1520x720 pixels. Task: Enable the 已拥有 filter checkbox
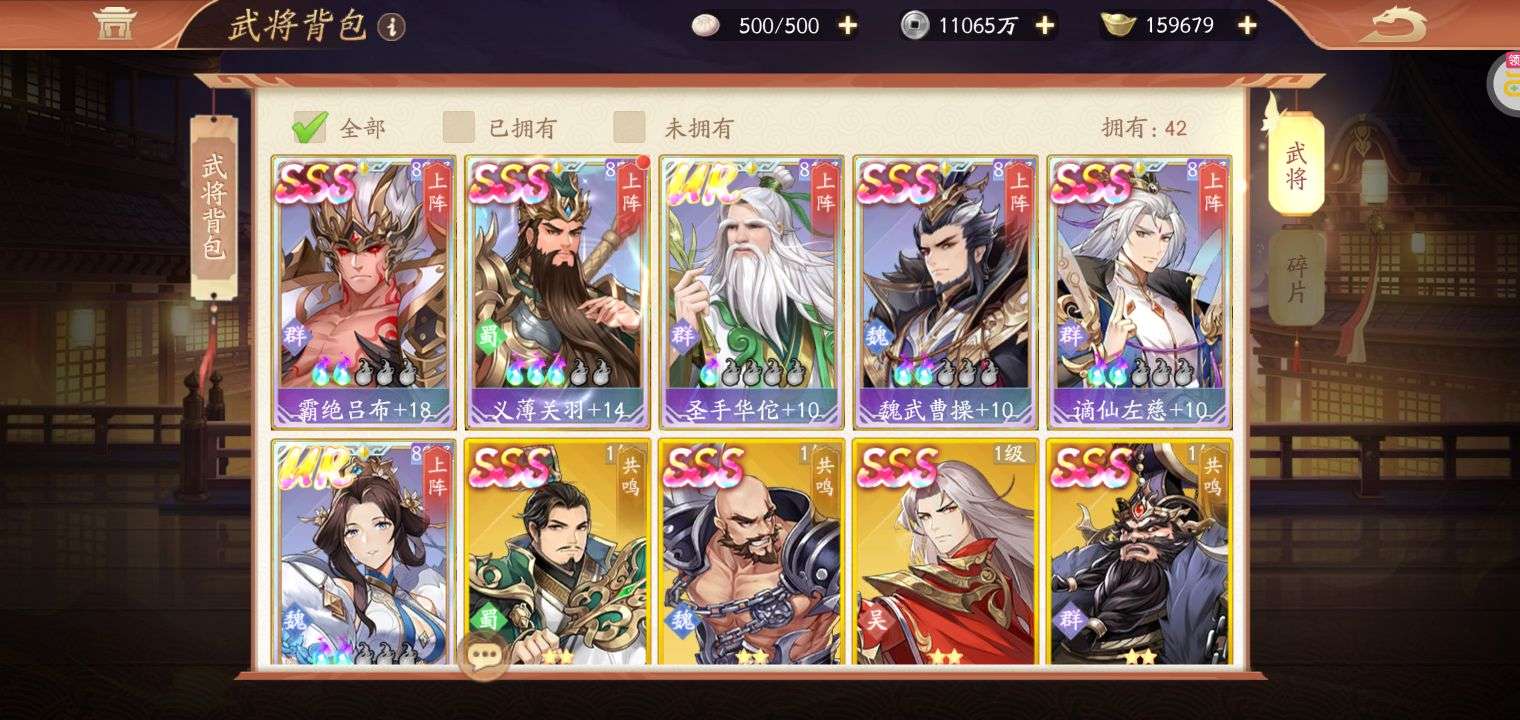459,127
